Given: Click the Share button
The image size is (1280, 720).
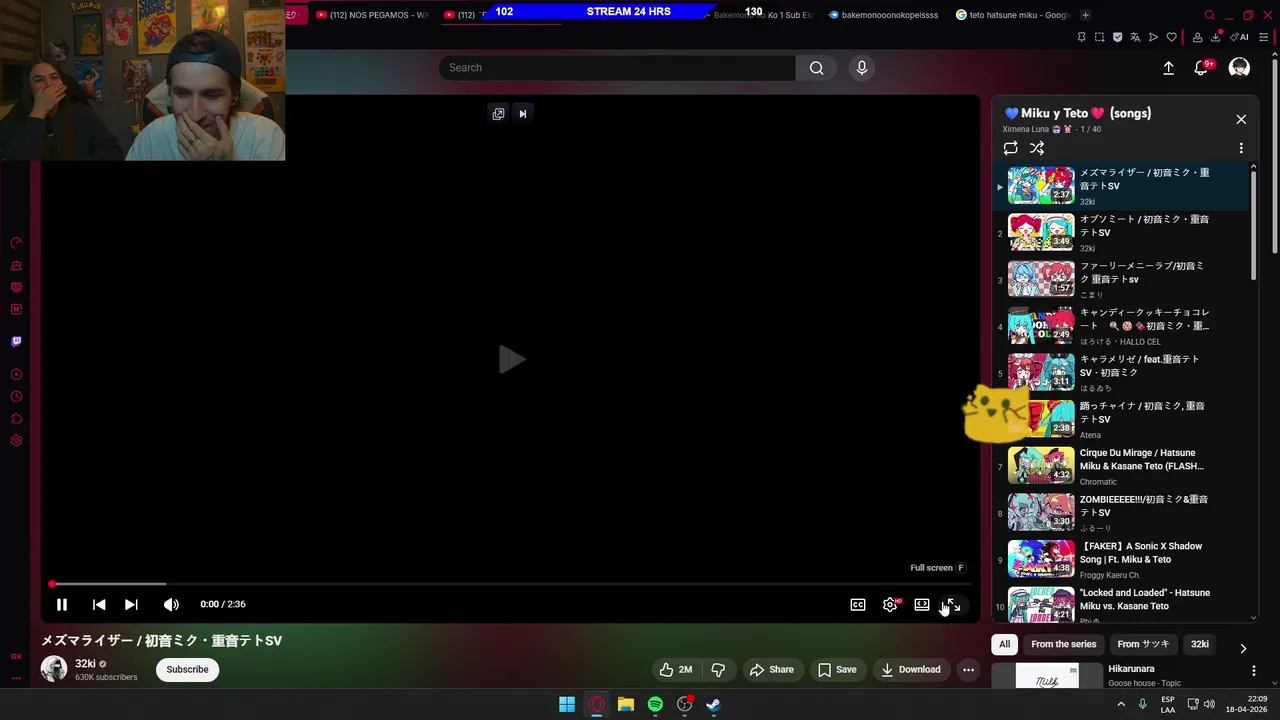Looking at the screenshot, I should pyautogui.click(x=771, y=669).
